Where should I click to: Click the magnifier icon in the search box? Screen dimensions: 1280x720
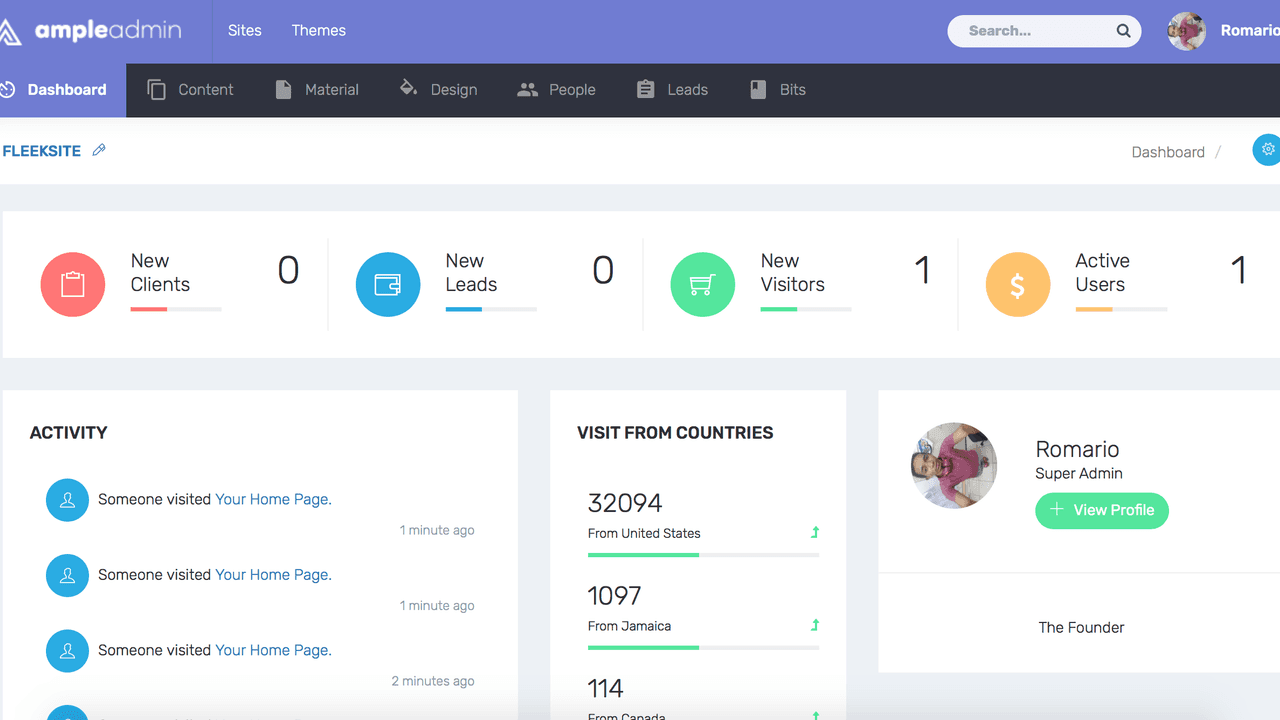(1124, 31)
